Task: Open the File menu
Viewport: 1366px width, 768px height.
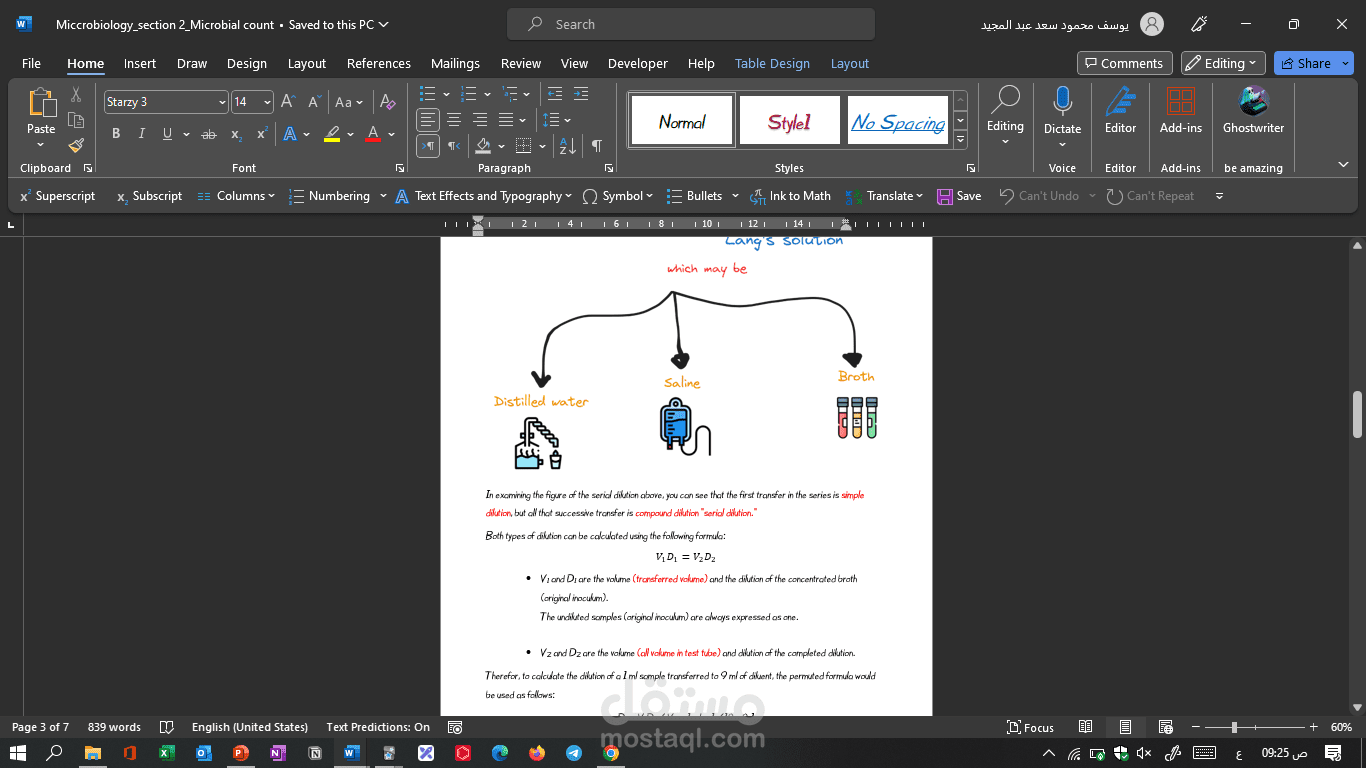Action: [x=31, y=63]
